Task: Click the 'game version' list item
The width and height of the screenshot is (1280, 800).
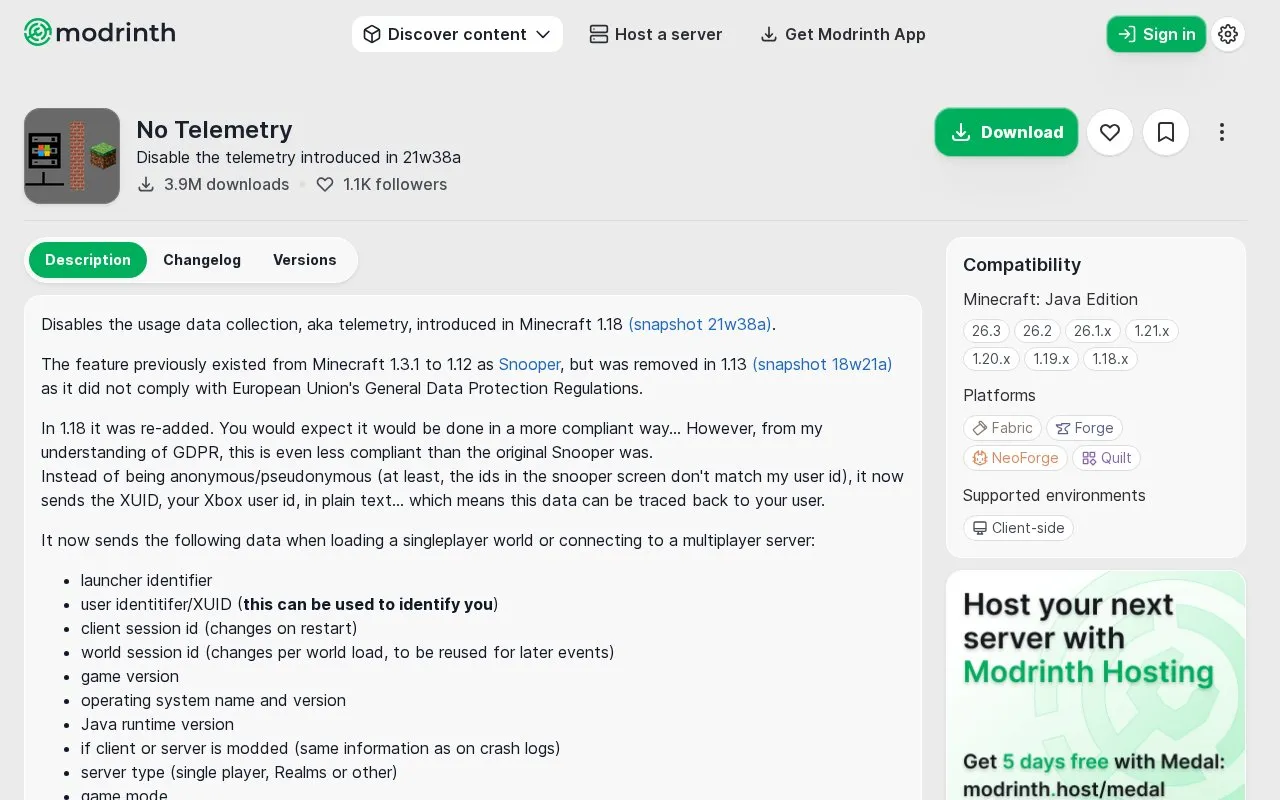Action: [130, 676]
